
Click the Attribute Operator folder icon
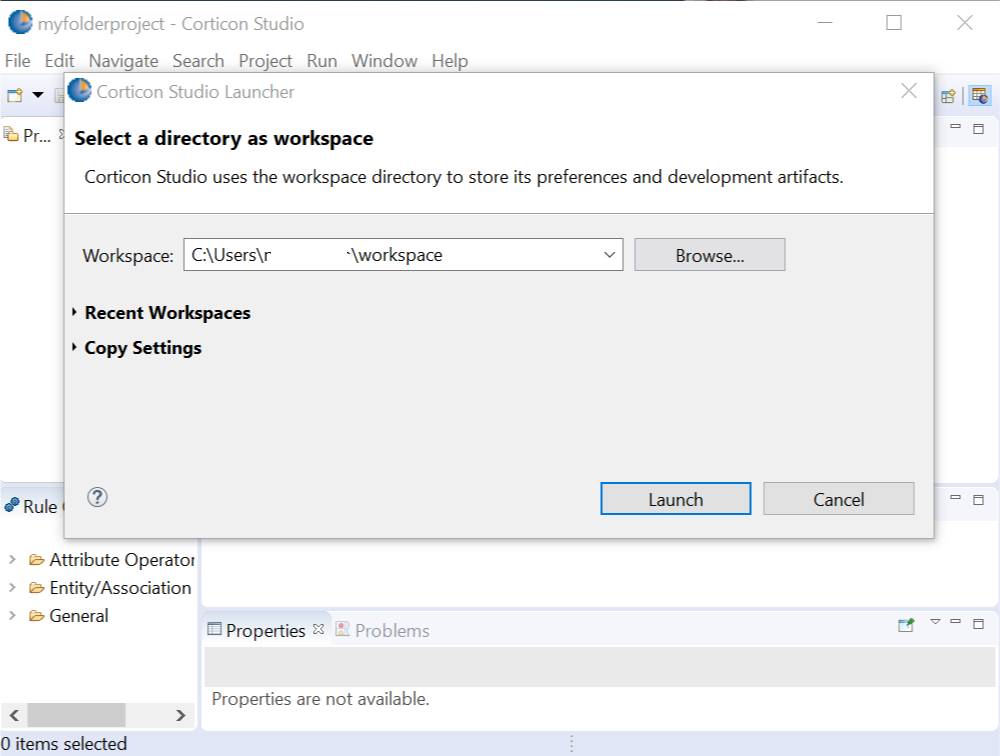point(36,560)
